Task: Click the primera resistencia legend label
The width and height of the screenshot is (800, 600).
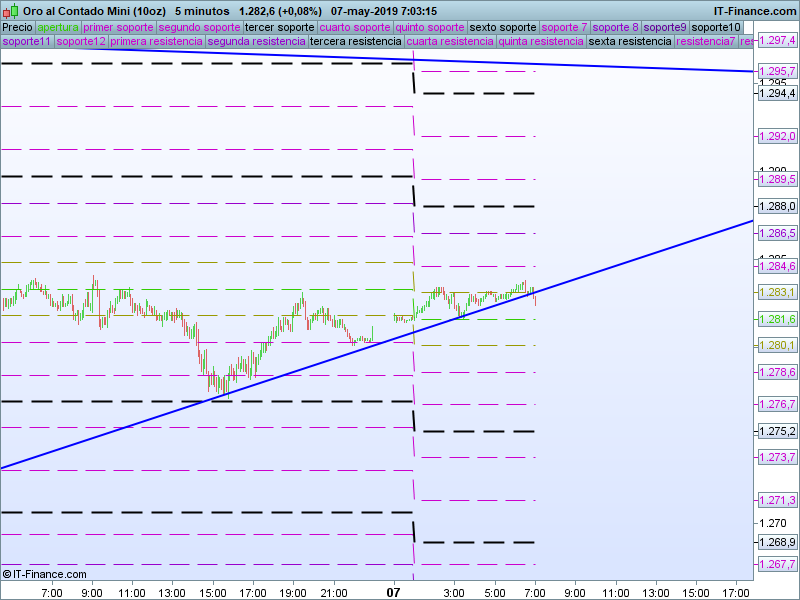Action: coord(157,41)
